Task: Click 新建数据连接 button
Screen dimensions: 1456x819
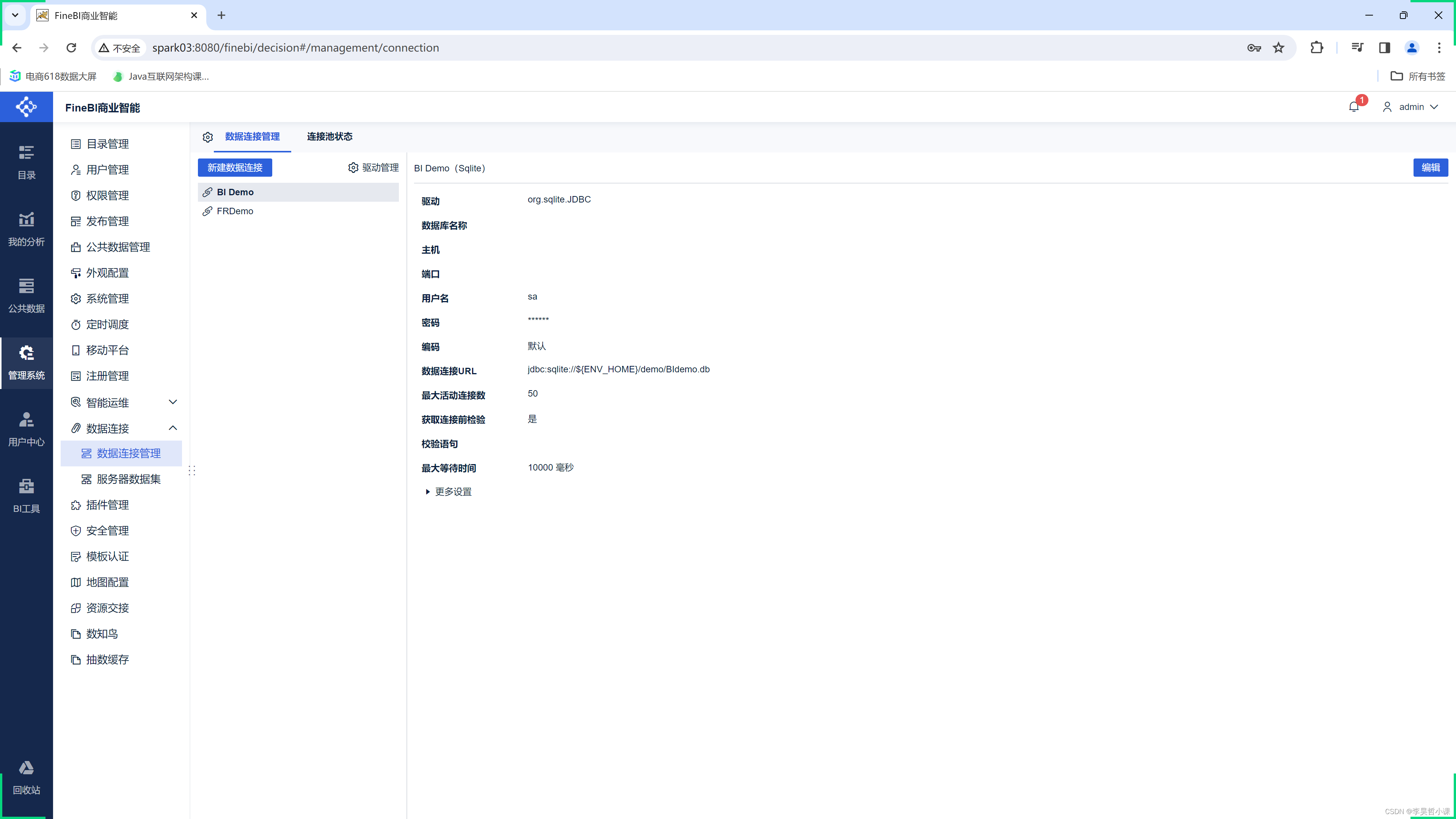Action: [235, 167]
